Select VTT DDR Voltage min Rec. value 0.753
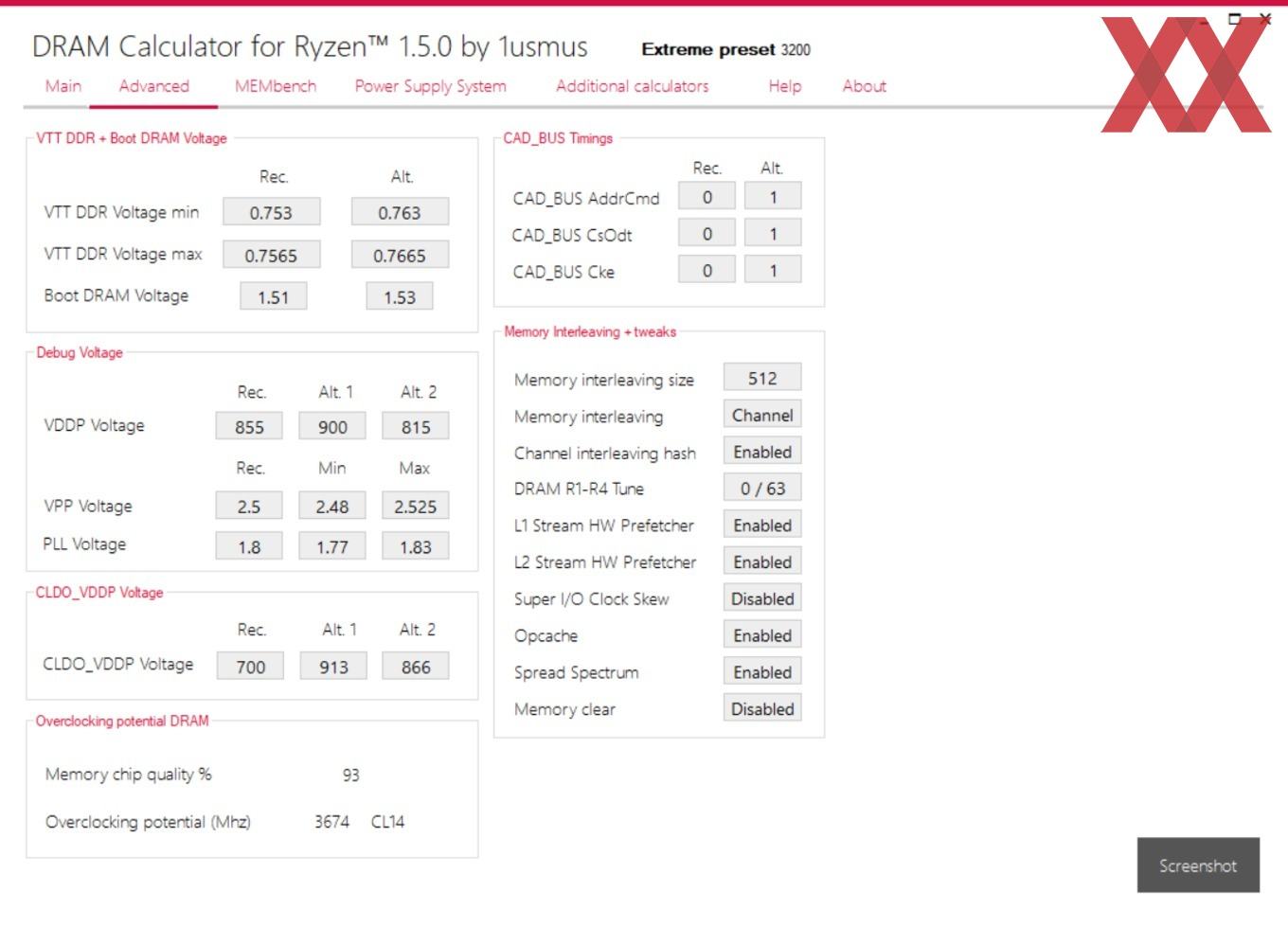Viewport: 1288px width, 944px height. click(x=271, y=212)
